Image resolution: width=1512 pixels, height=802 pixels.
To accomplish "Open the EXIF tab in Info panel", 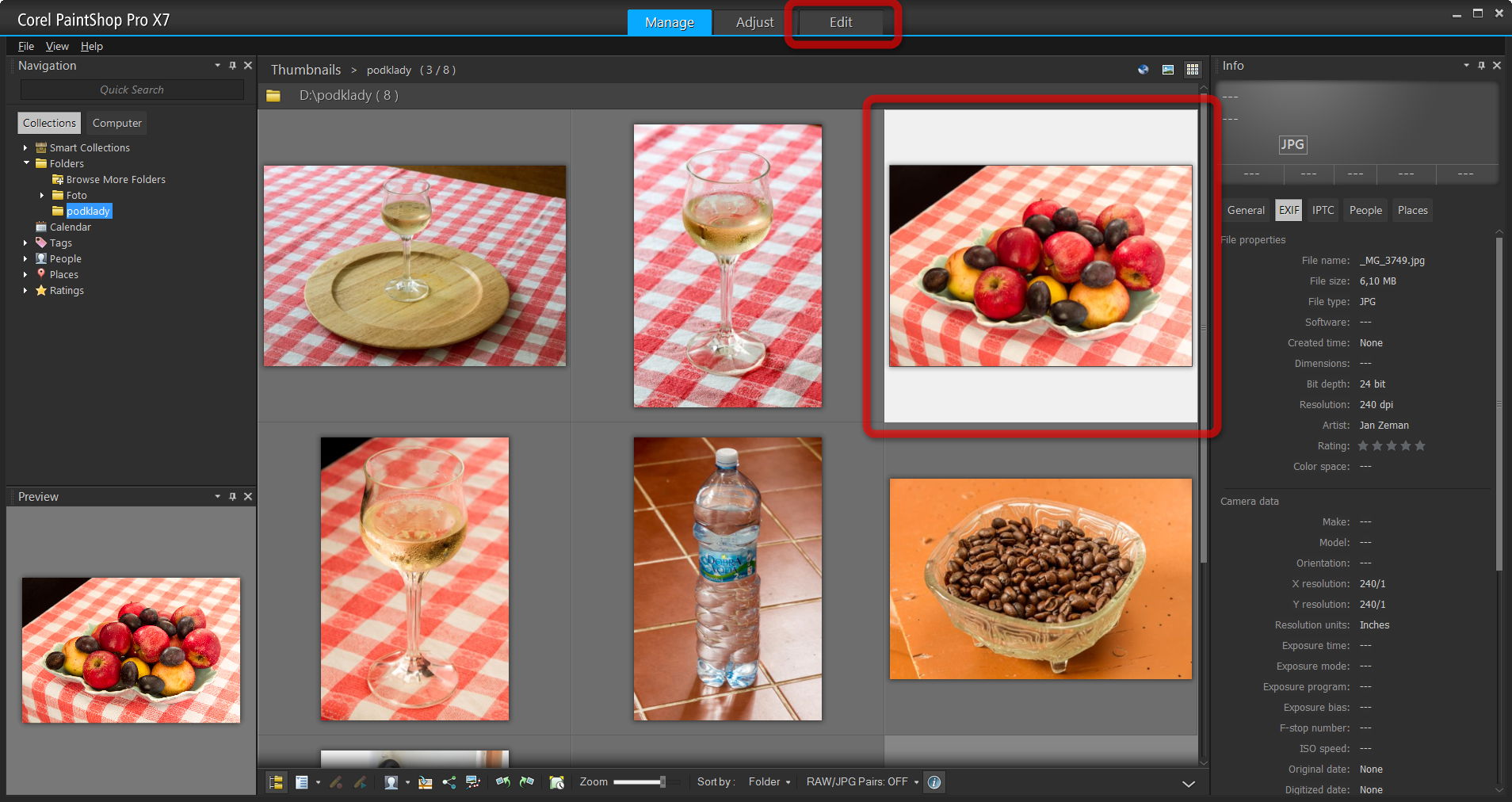I will click(1289, 210).
